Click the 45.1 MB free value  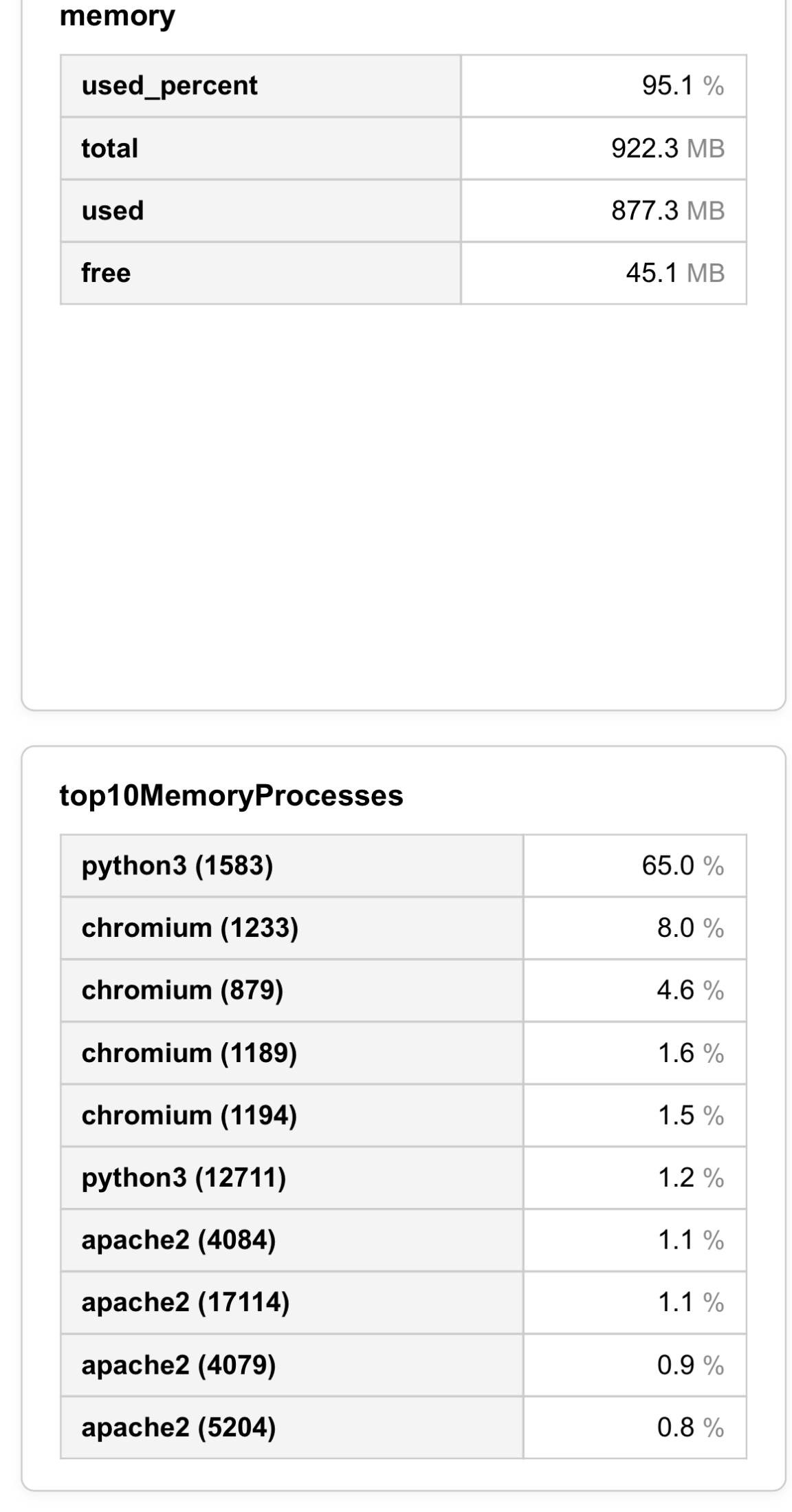point(674,273)
